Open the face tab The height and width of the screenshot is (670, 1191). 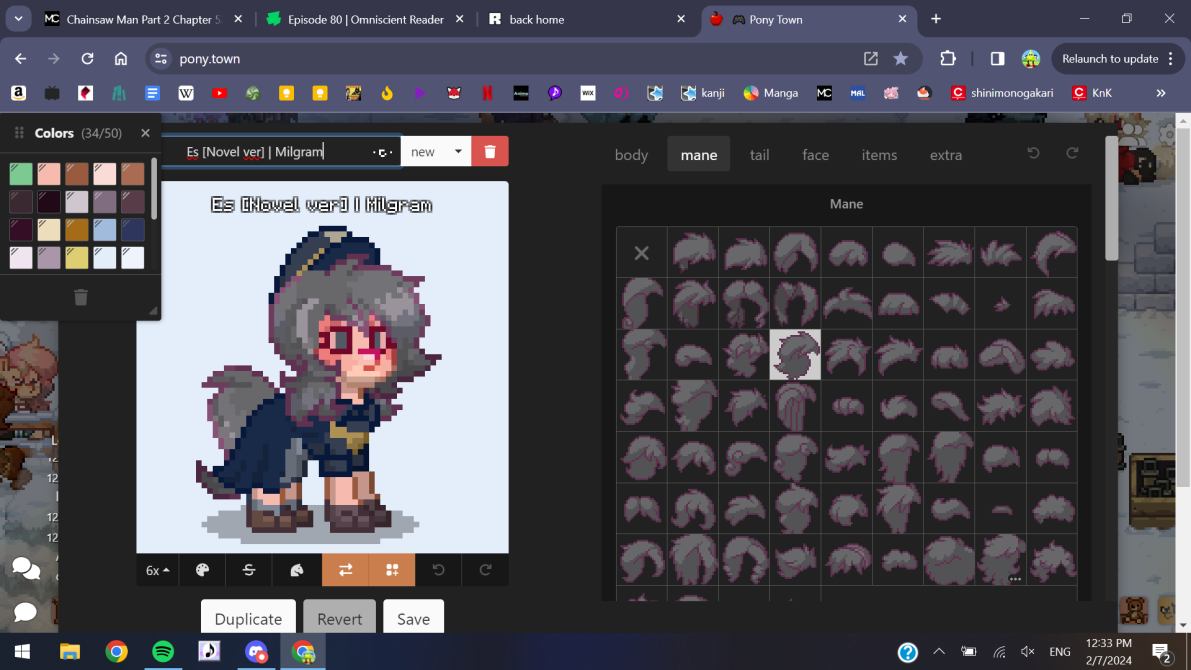[815, 155]
